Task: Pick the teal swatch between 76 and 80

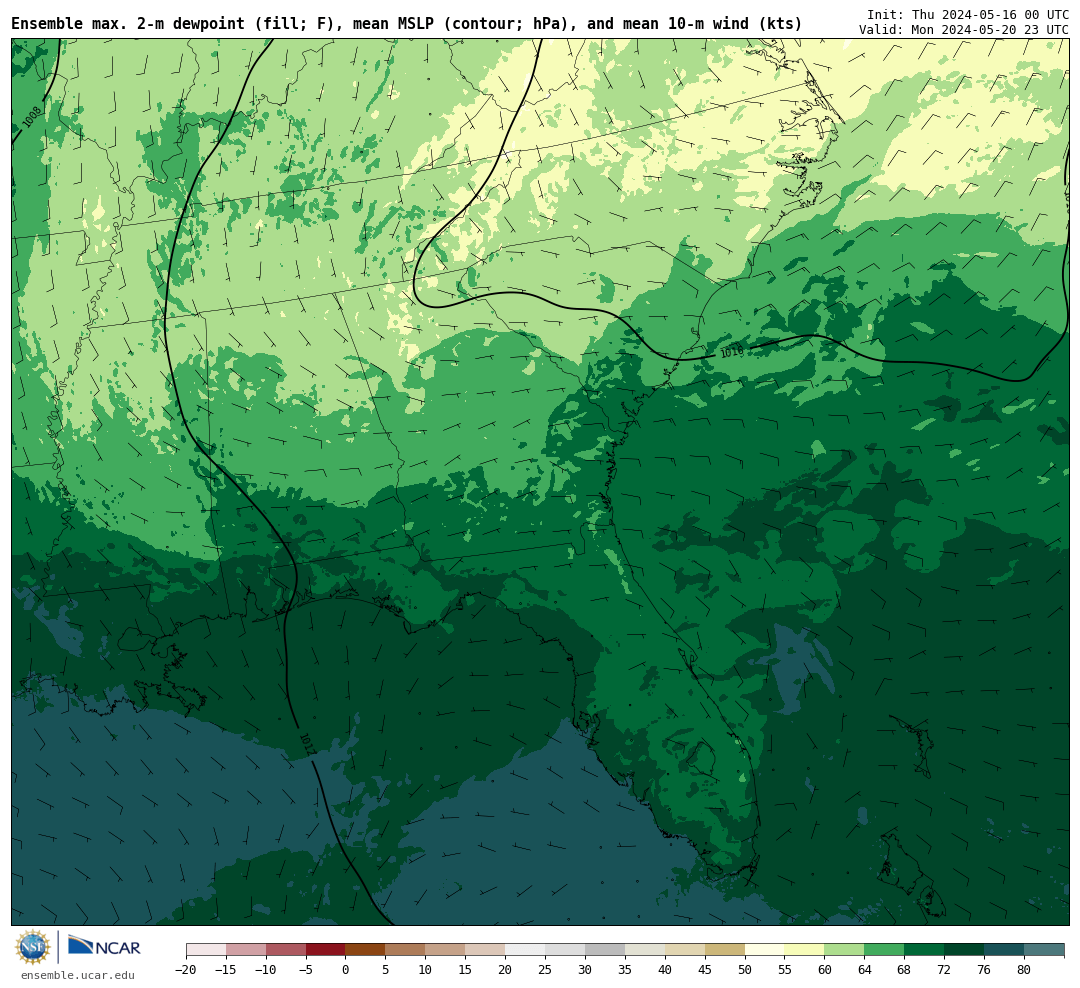Action: pyautogui.click(x=1005, y=950)
